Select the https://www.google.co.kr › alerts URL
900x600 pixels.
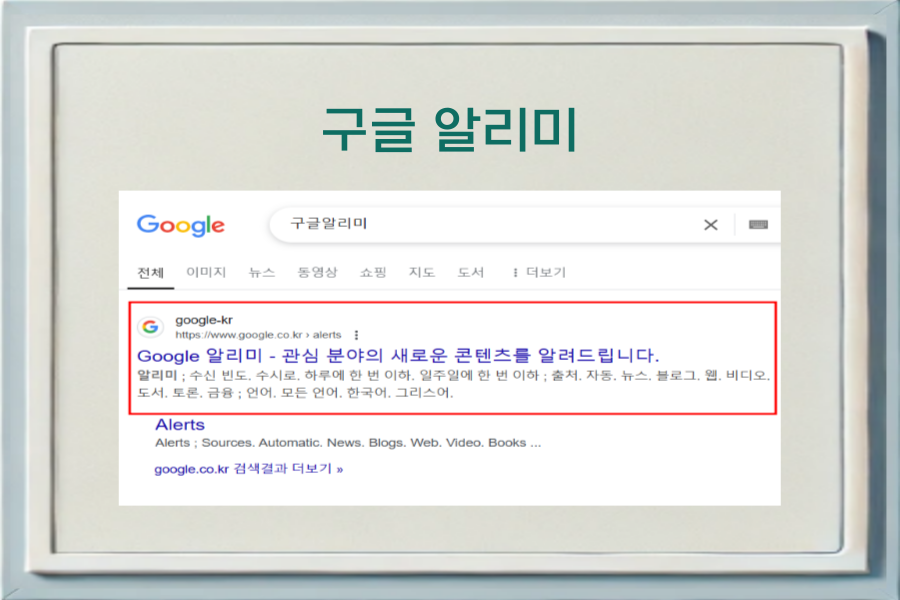tap(258, 335)
